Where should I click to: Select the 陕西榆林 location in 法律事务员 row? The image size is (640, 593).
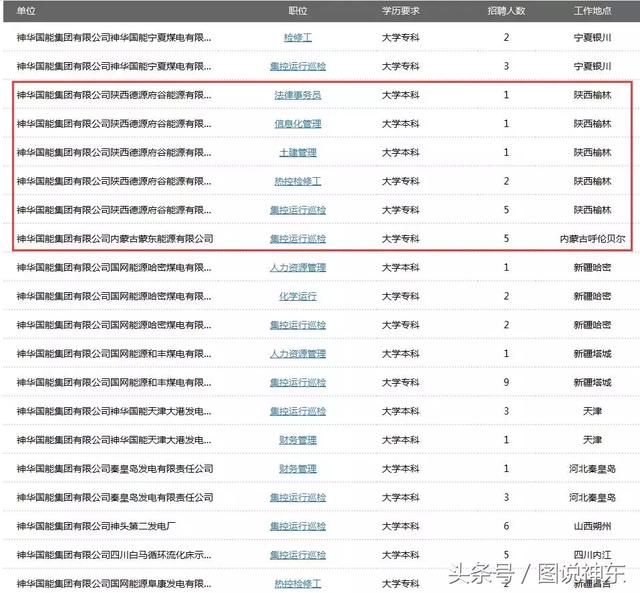point(593,95)
